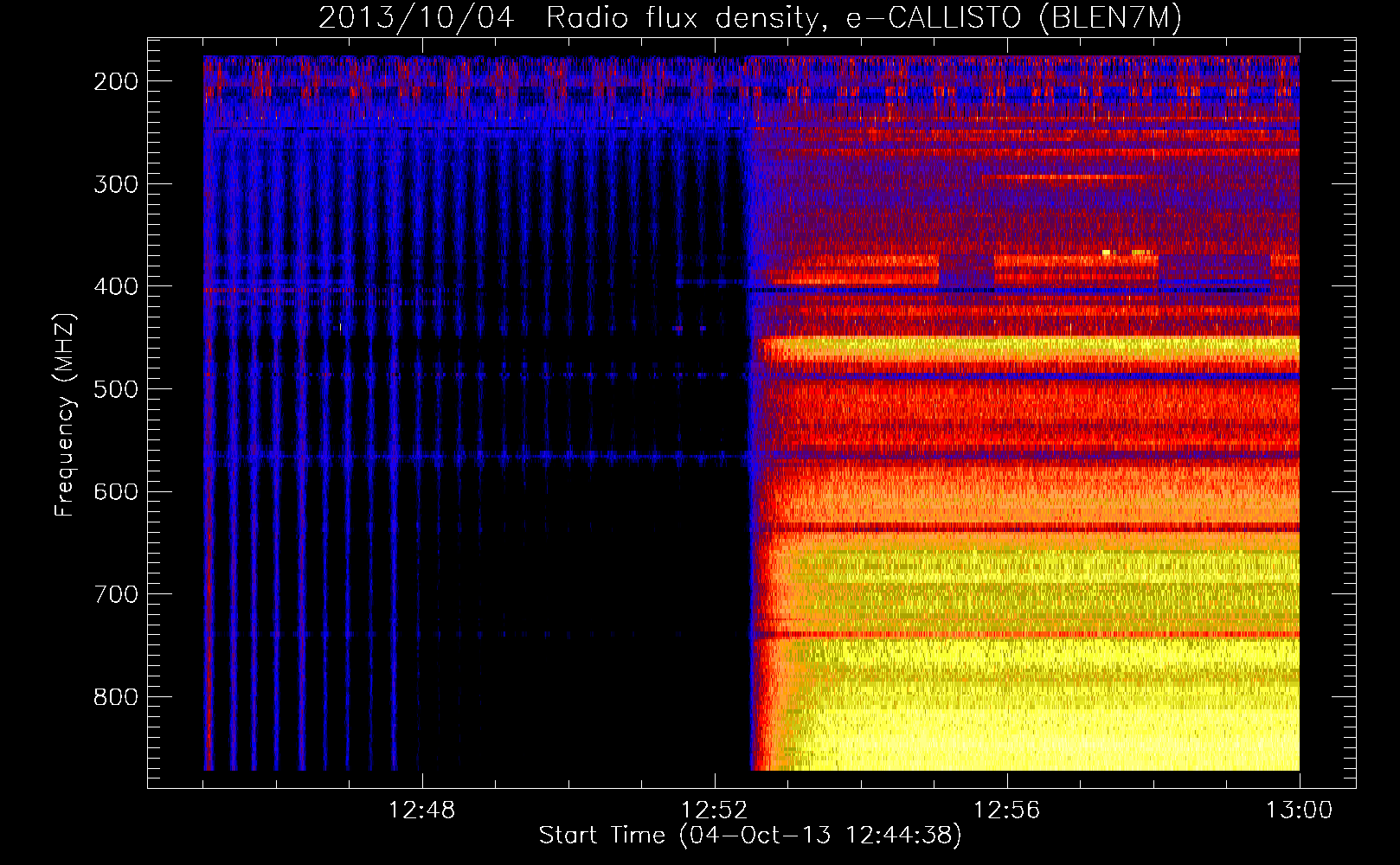This screenshot has height=865, width=1400.
Task: Click the 12:56 time tick label
Action: (1007, 811)
